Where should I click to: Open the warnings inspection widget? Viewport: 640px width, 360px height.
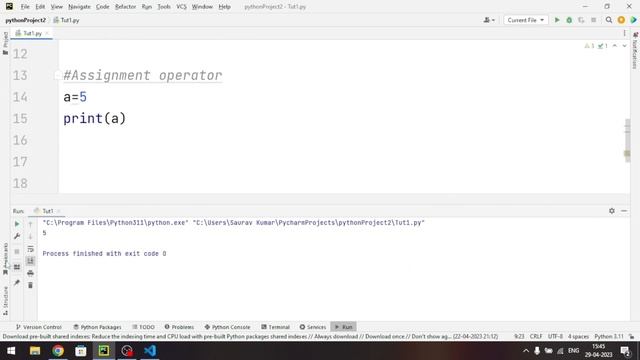pos(596,46)
